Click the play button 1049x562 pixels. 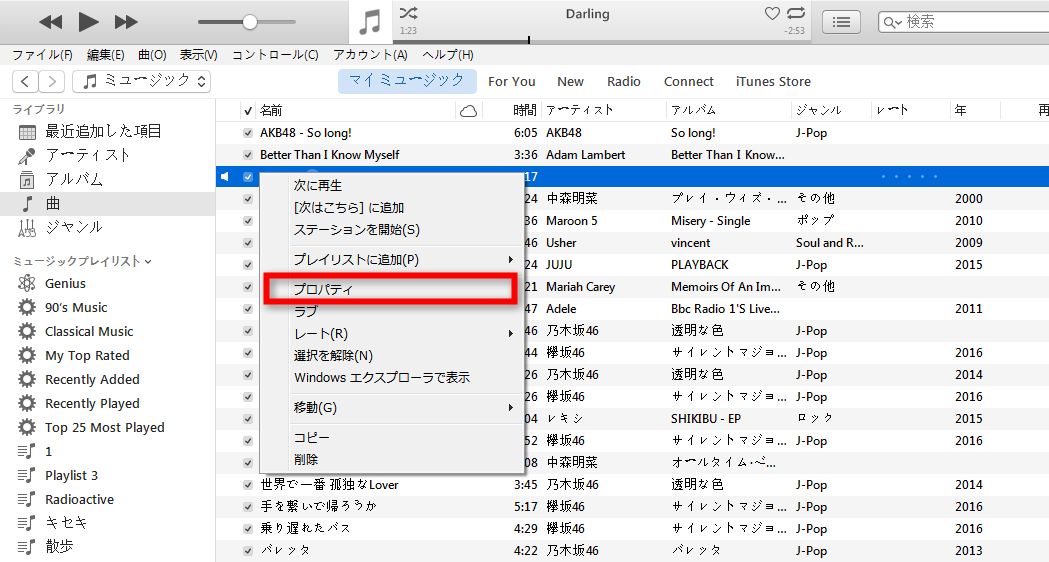[x=88, y=22]
